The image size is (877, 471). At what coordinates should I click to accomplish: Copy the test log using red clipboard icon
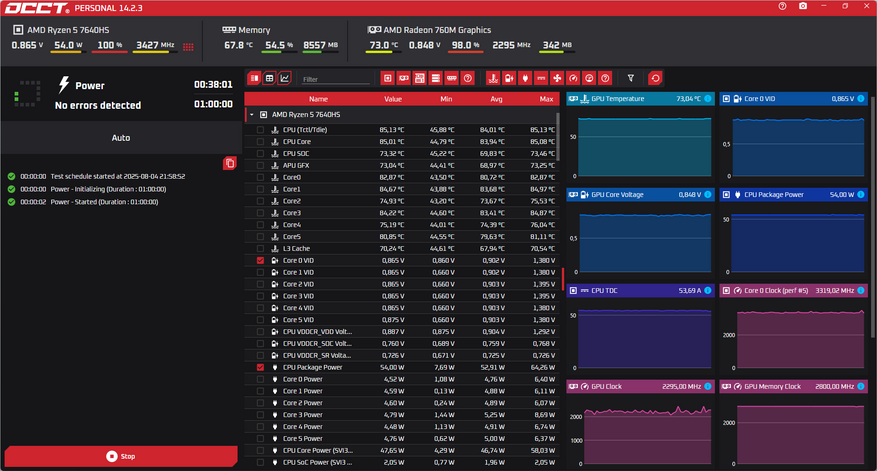pyautogui.click(x=229, y=163)
